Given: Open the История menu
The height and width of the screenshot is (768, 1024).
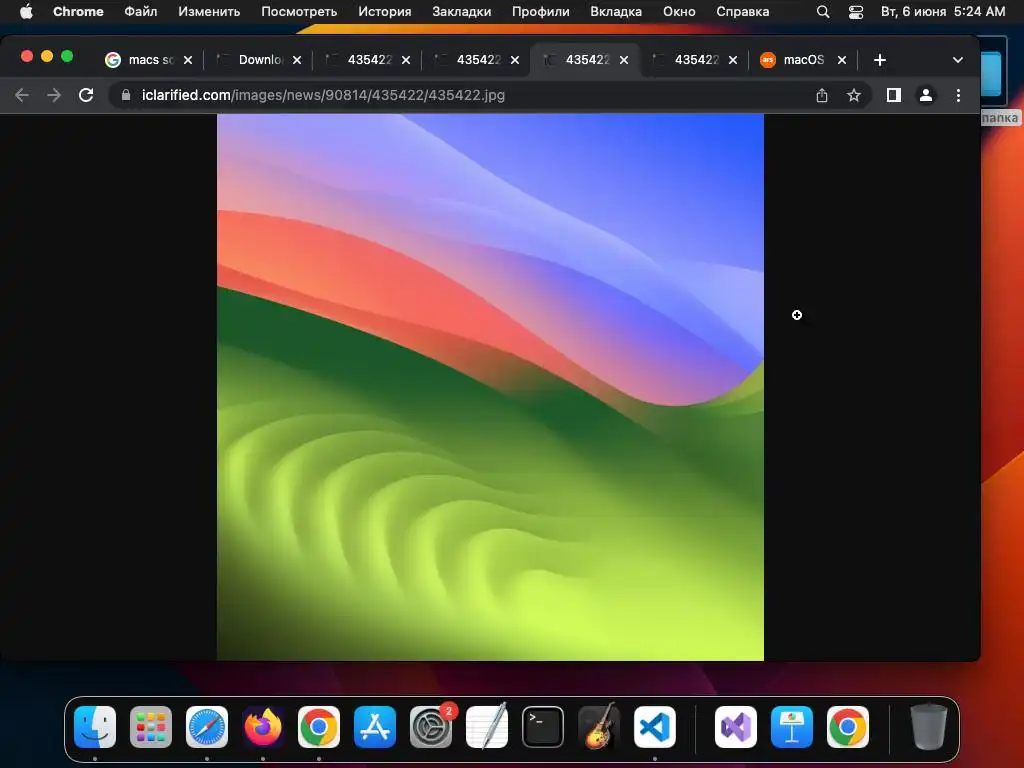Looking at the screenshot, I should [385, 12].
